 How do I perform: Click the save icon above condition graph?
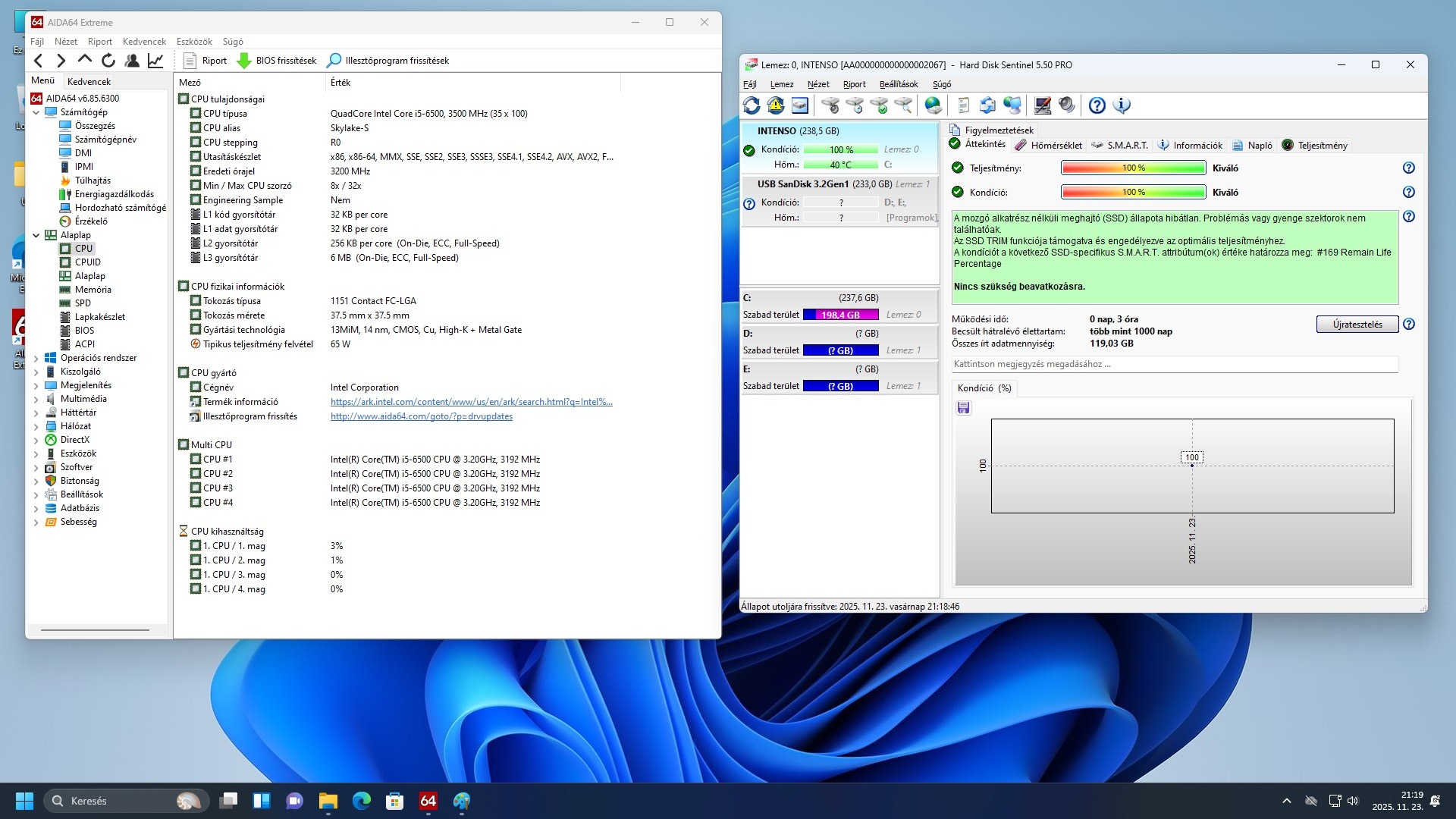pos(964,408)
